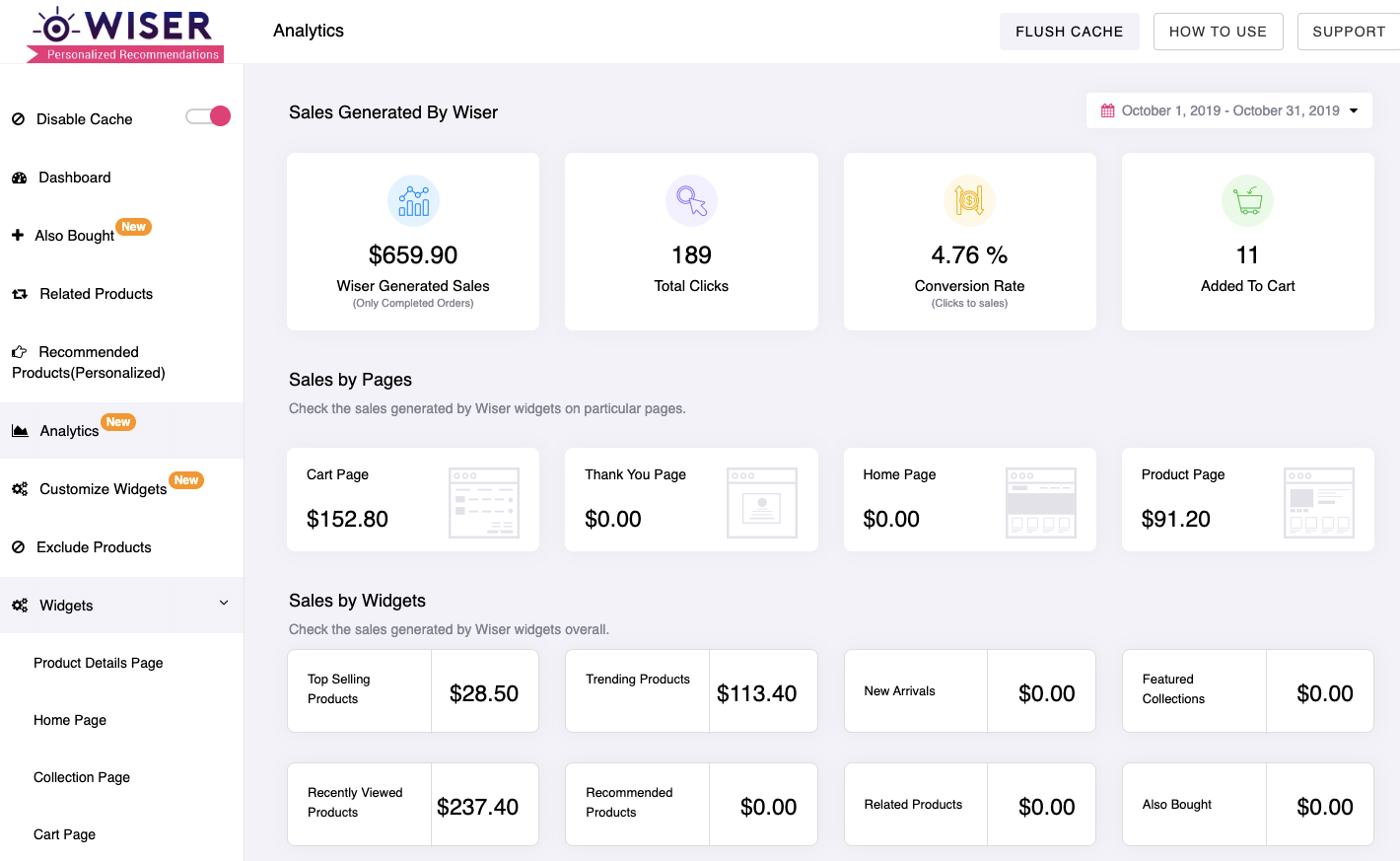Click the Featured Collections widget label
Image resolution: width=1400 pixels, height=861 pixels.
[1173, 689]
